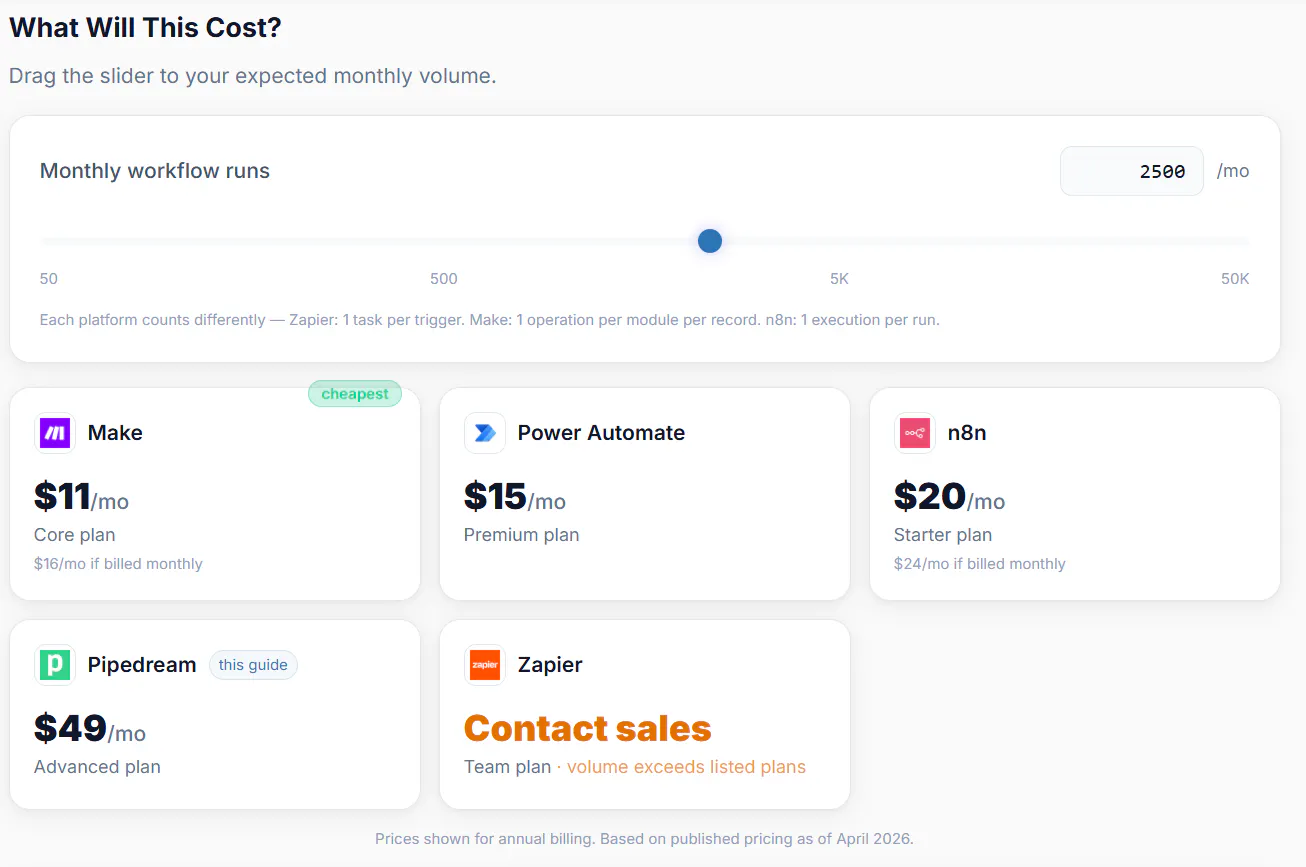The width and height of the screenshot is (1306, 867).
Task: Click the "Drag the slider" instruction text
Action: [x=253, y=76]
